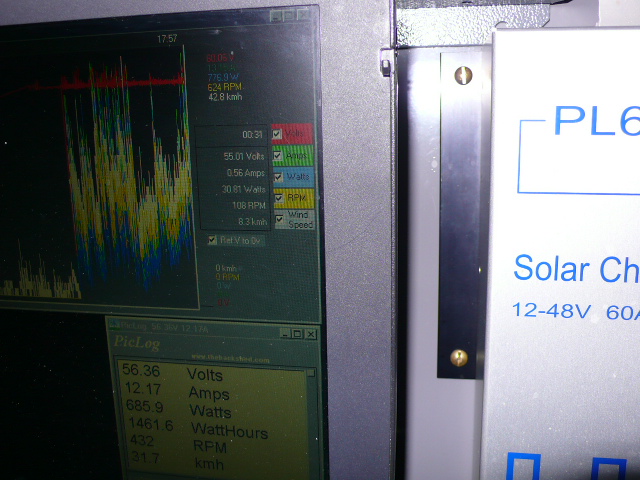Click the small square button atop readings panel
The image size is (640, 480).
311,373
